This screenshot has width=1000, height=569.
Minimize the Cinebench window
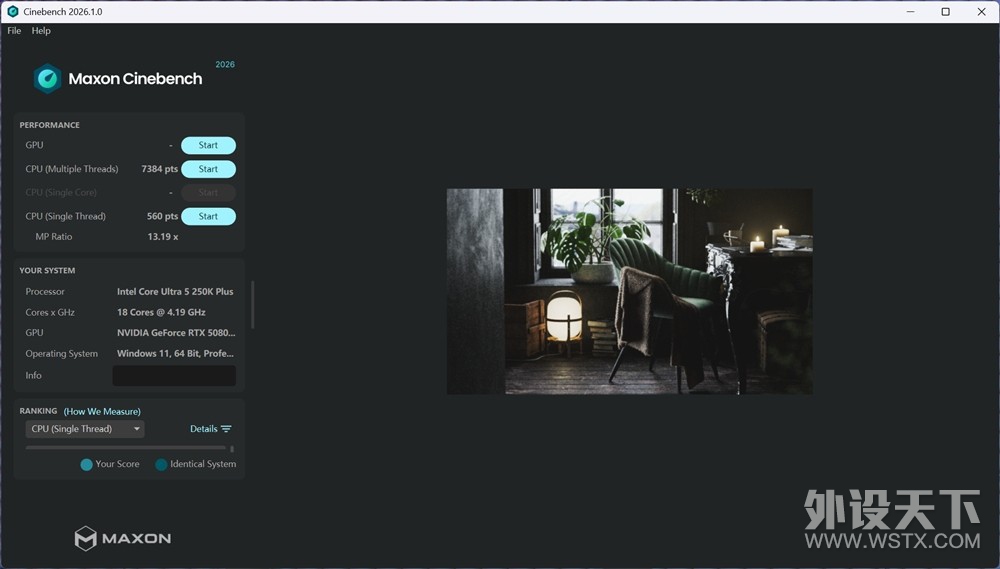pyautogui.click(x=911, y=11)
